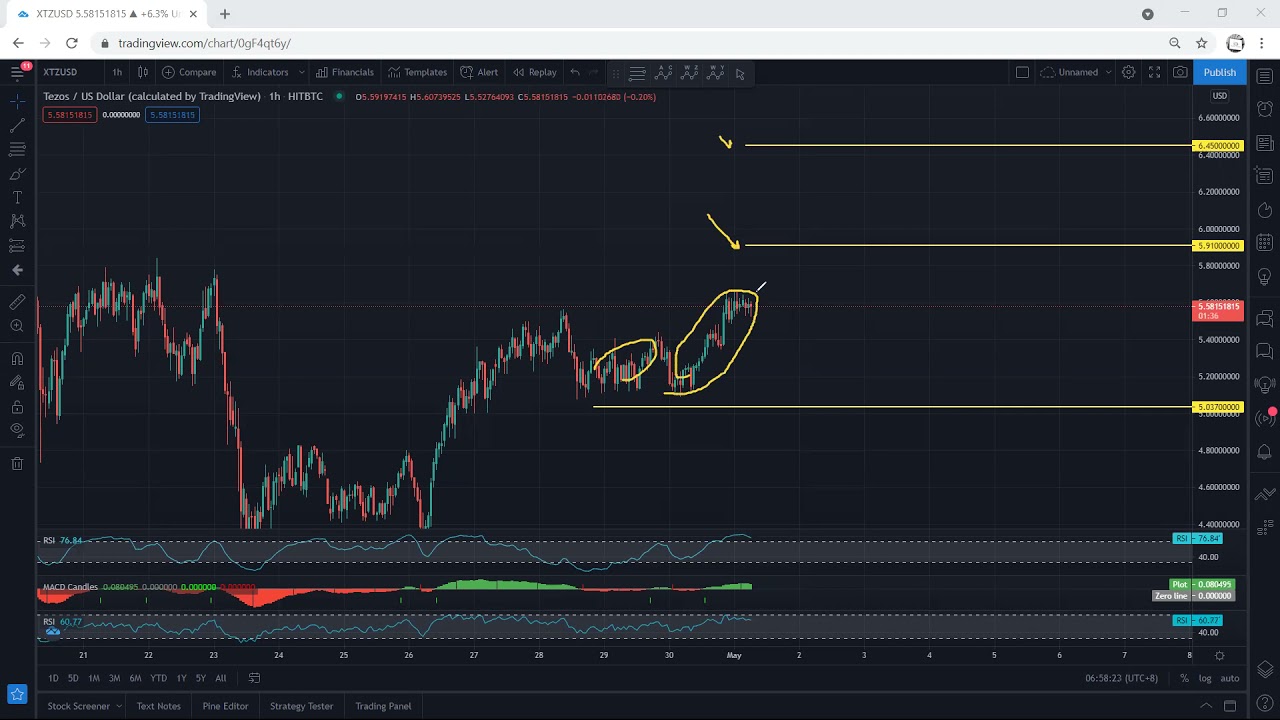Screen dimensions: 1280x720
Task: Toggle magnet mode
Action: pyautogui.click(x=17, y=358)
